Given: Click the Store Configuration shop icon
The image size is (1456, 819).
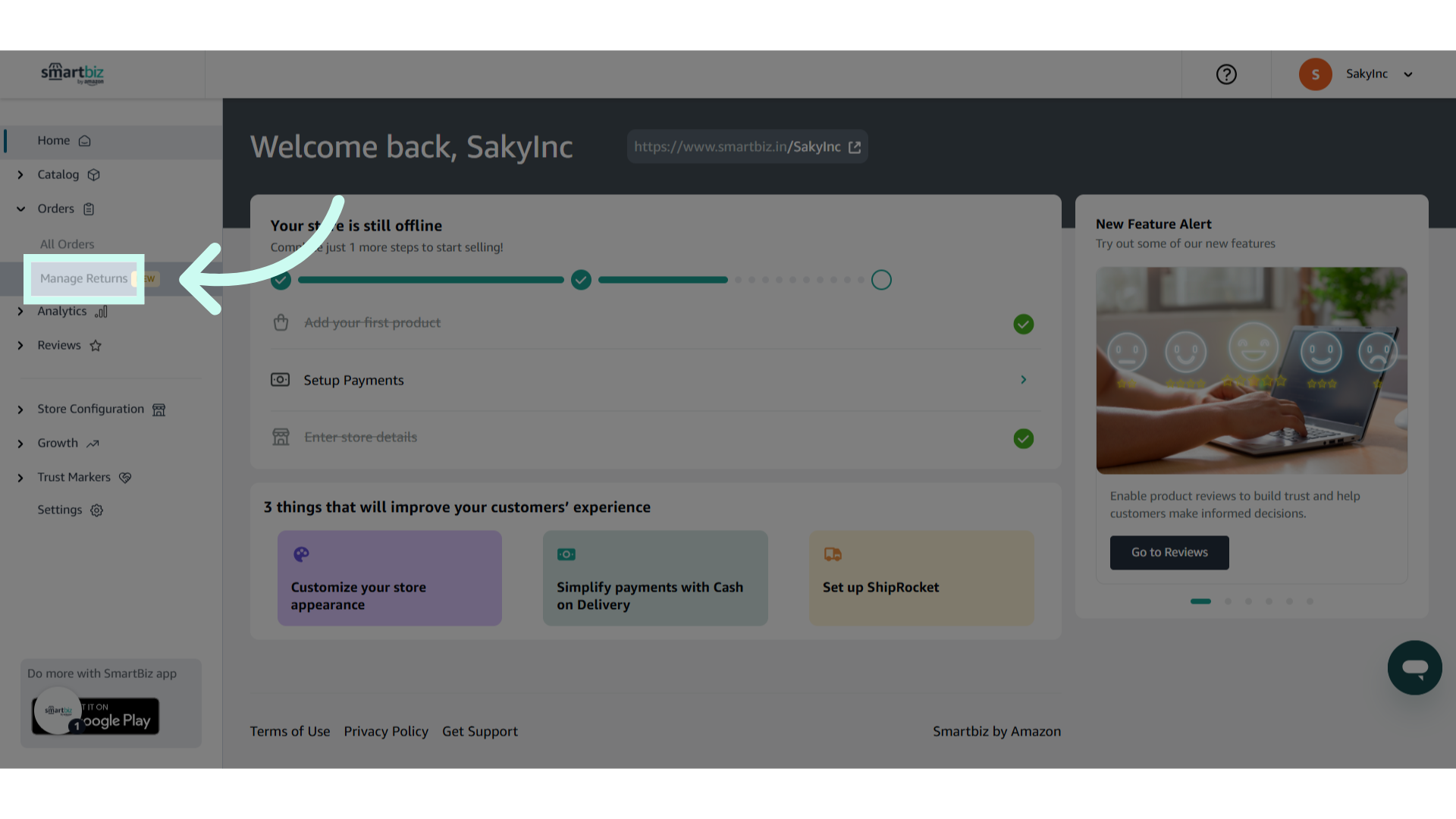Looking at the screenshot, I should [158, 409].
